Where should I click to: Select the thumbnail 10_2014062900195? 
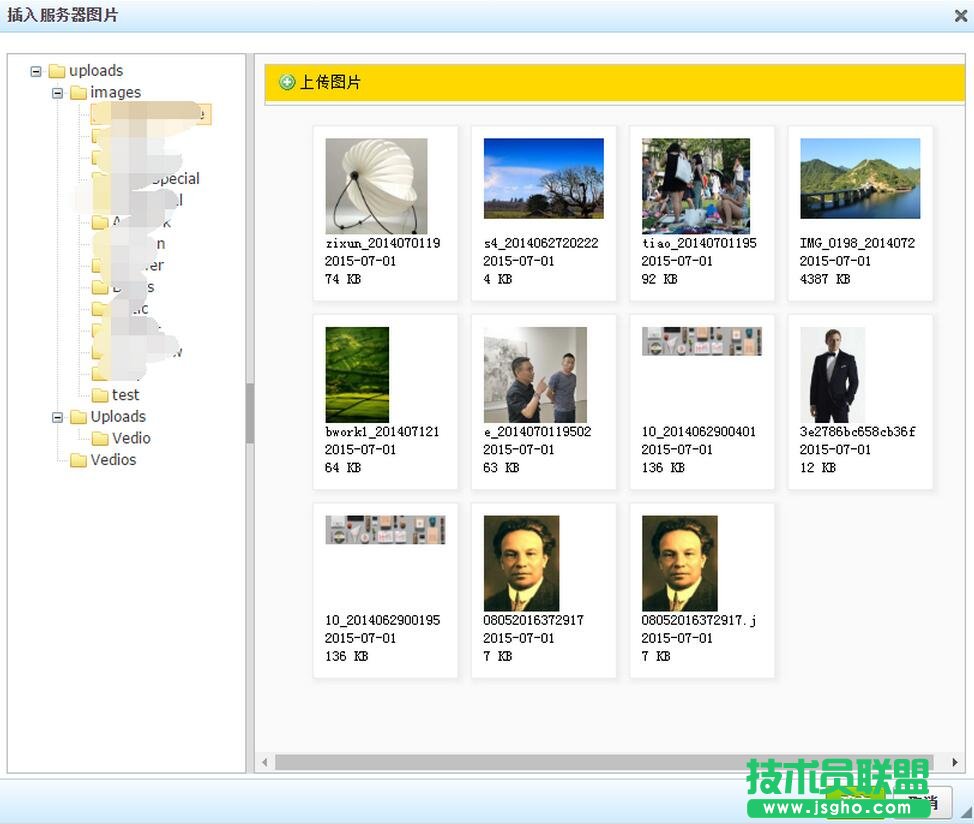(x=385, y=530)
